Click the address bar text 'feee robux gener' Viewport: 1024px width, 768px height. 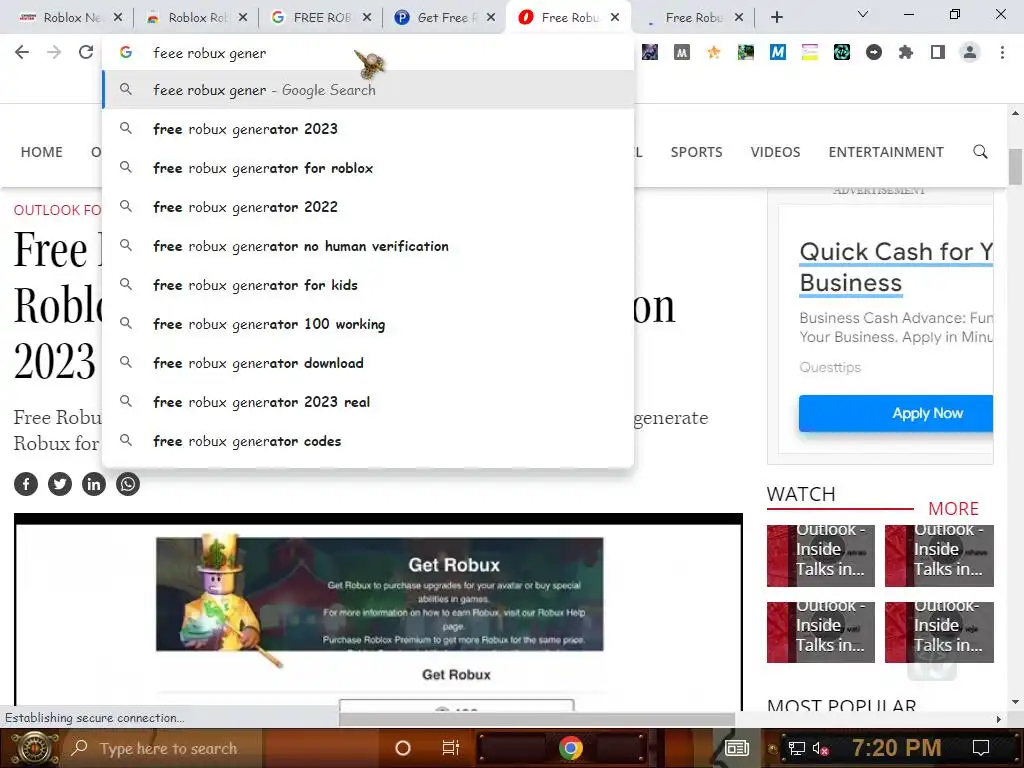[210, 53]
